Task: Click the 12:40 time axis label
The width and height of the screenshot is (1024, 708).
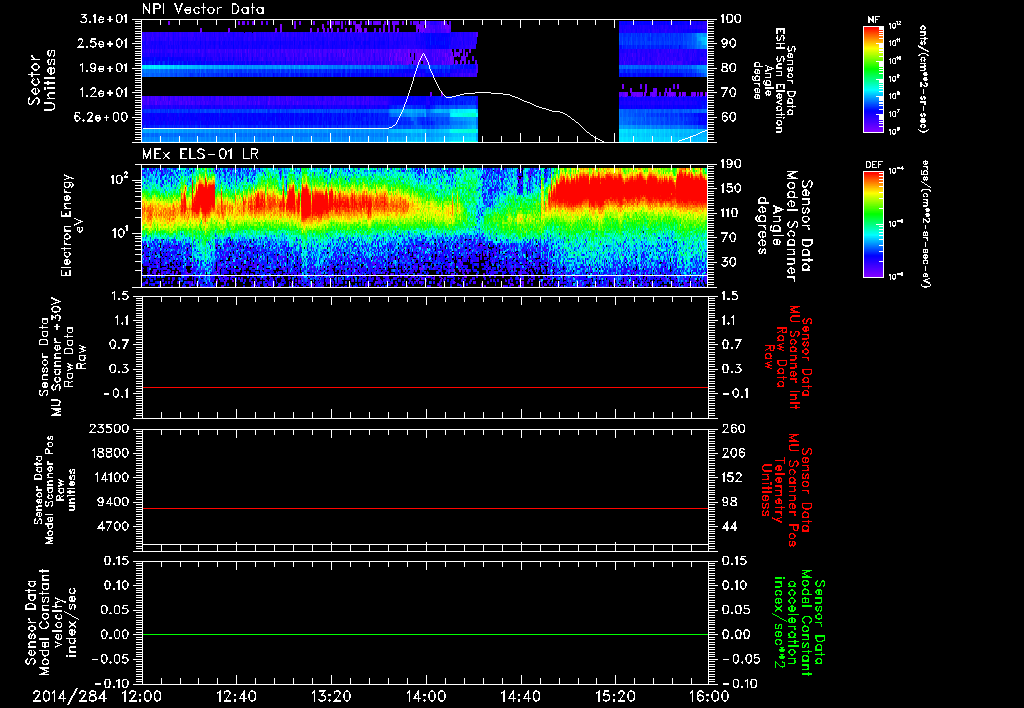Action: tap(236, 696)
